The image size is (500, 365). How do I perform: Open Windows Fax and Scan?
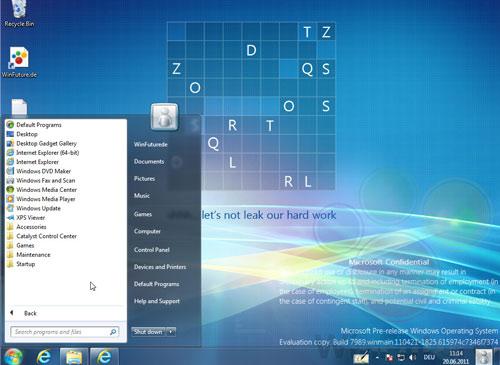pyautogui.click(x=41, y=180)
